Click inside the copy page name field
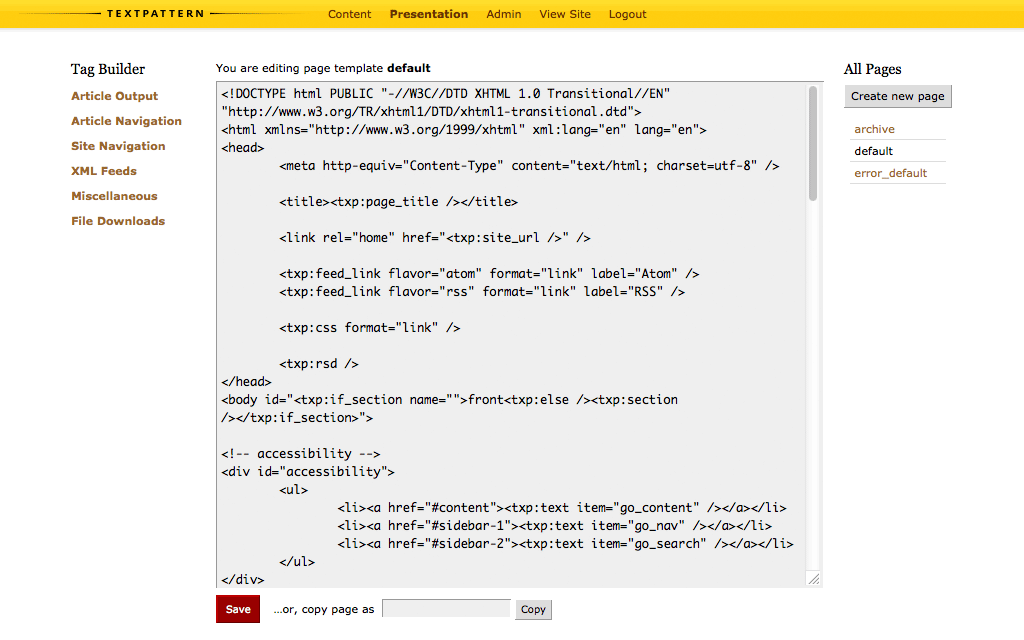Image resolution: width=1024 pixels, height=640 pixels. tap(445, 609)
